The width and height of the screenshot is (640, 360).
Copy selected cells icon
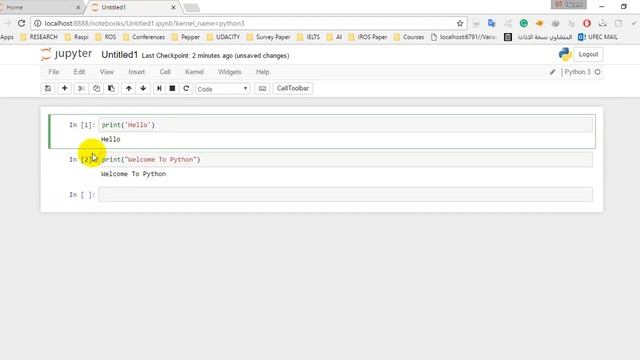coord(96,89)
